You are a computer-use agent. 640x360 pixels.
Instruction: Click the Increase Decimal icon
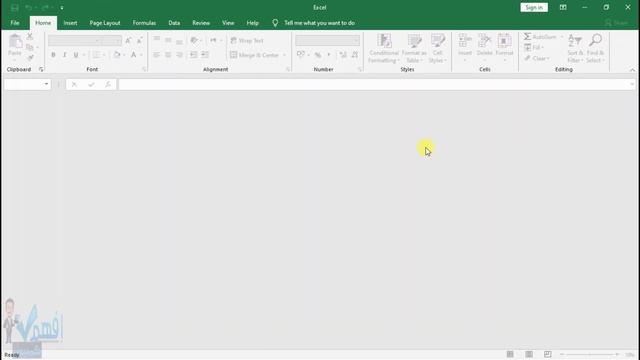click(343, 55)
